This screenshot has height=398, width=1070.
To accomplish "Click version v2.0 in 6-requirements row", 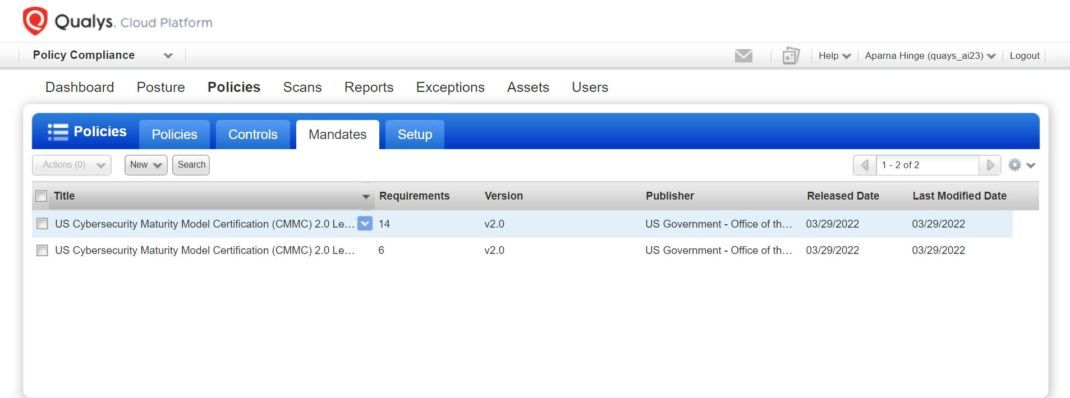I will coord(494,251).
